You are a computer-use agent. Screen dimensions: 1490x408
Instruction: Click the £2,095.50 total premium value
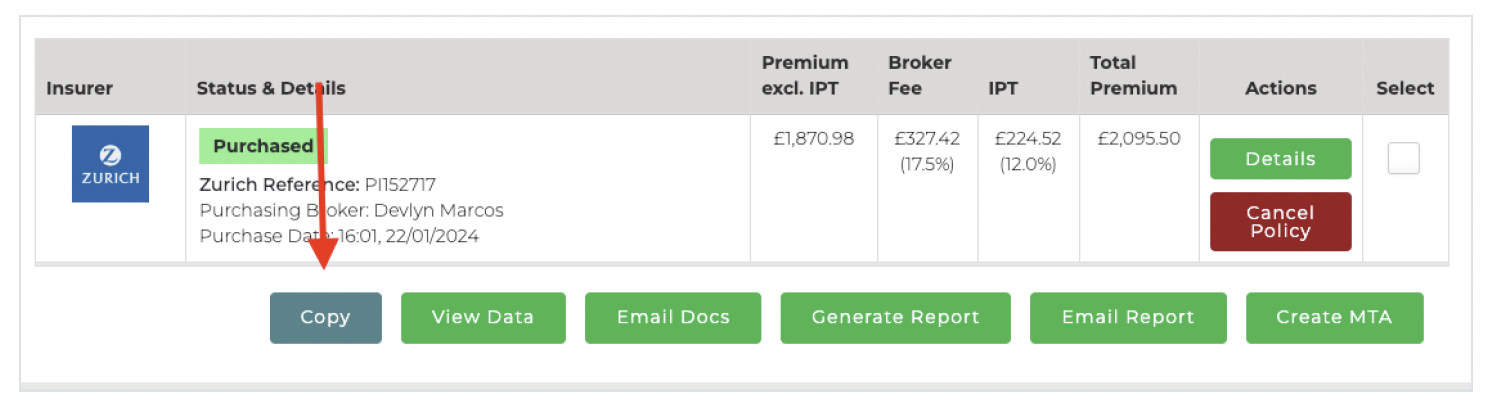click(1138, 139)
